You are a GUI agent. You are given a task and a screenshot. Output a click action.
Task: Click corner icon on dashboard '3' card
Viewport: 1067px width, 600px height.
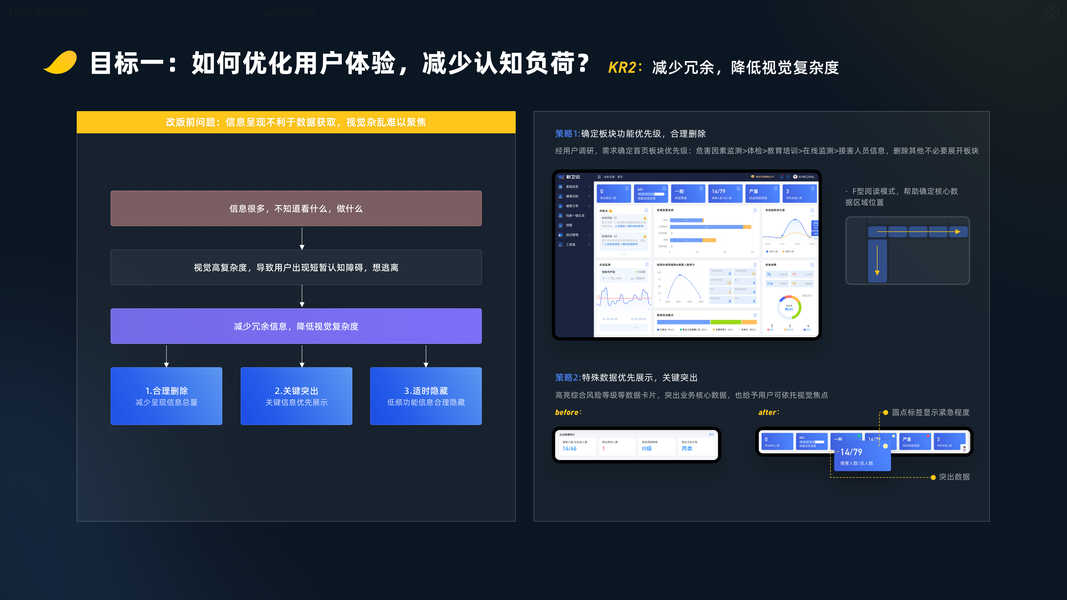[x=812, y=188]
